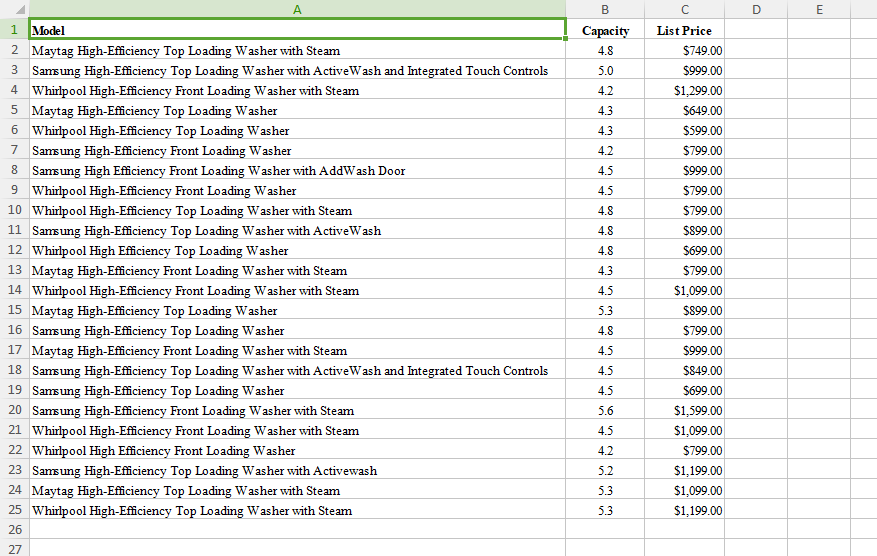Select Whirlpool Top Loading Washer with Steam in row 10
877x556 pixels.
tap(298, 210)
